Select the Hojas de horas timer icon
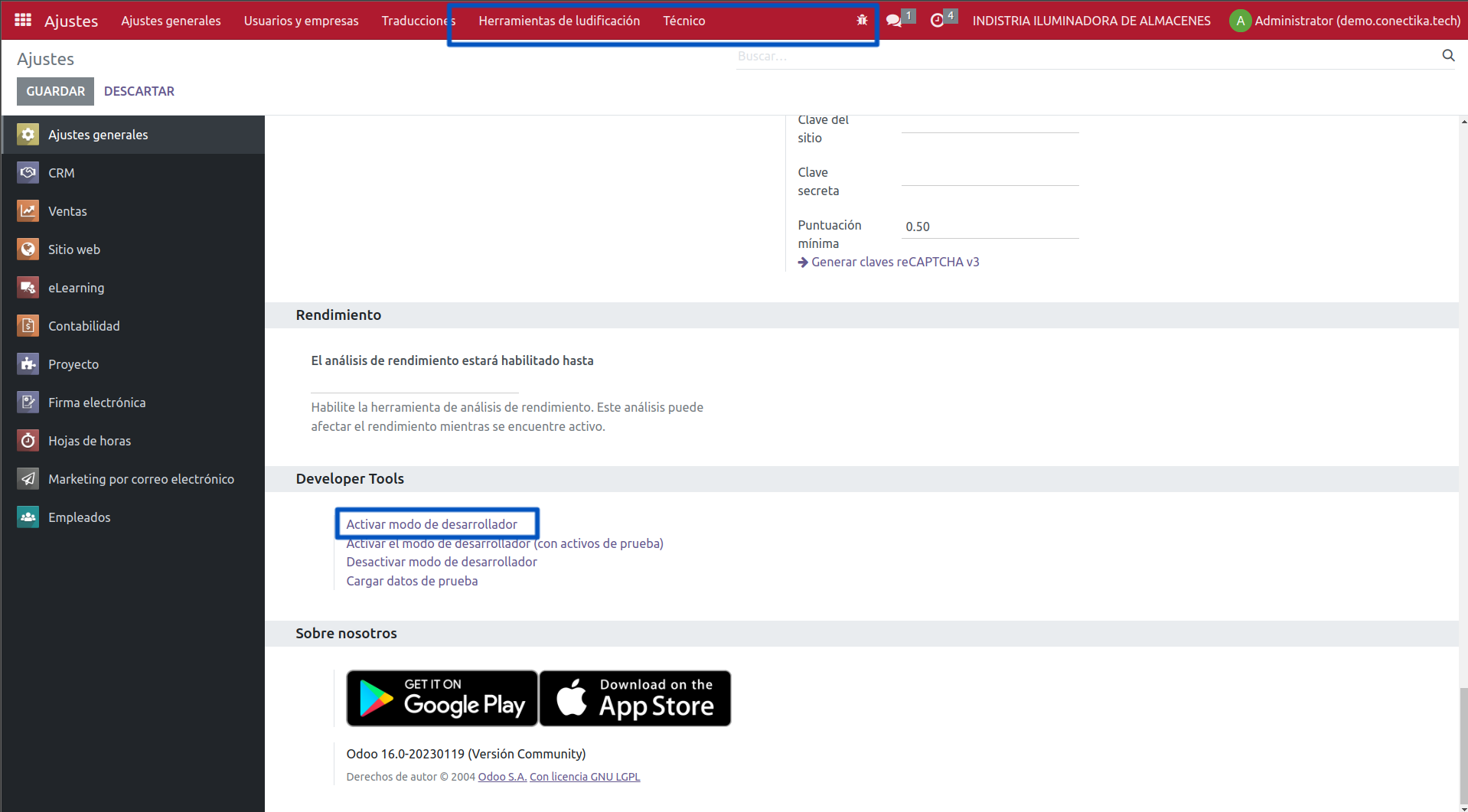The image size is (1468, 812). click(x=28, y=441)
